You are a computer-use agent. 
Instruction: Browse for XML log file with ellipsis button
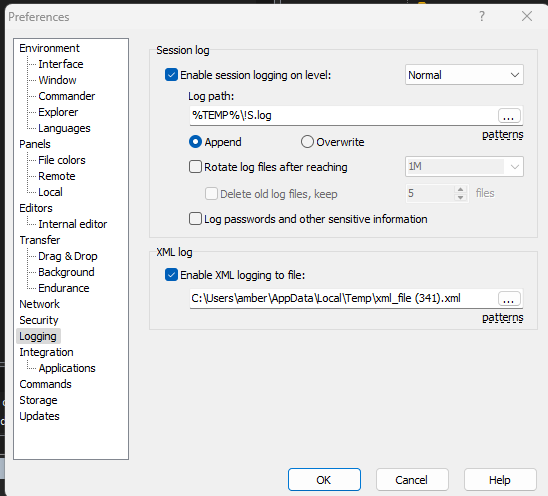[x=509, y=299]
